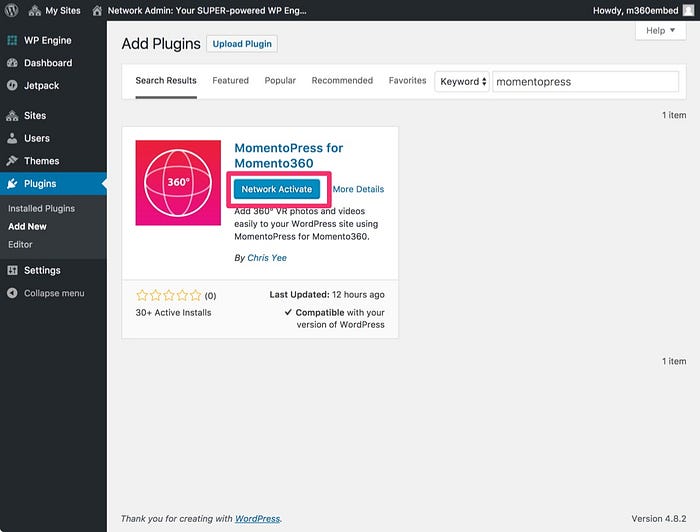This screenshot has width=700, height=532.
Task: Click the Themes brush icon
Action: [x=12, y=161]
